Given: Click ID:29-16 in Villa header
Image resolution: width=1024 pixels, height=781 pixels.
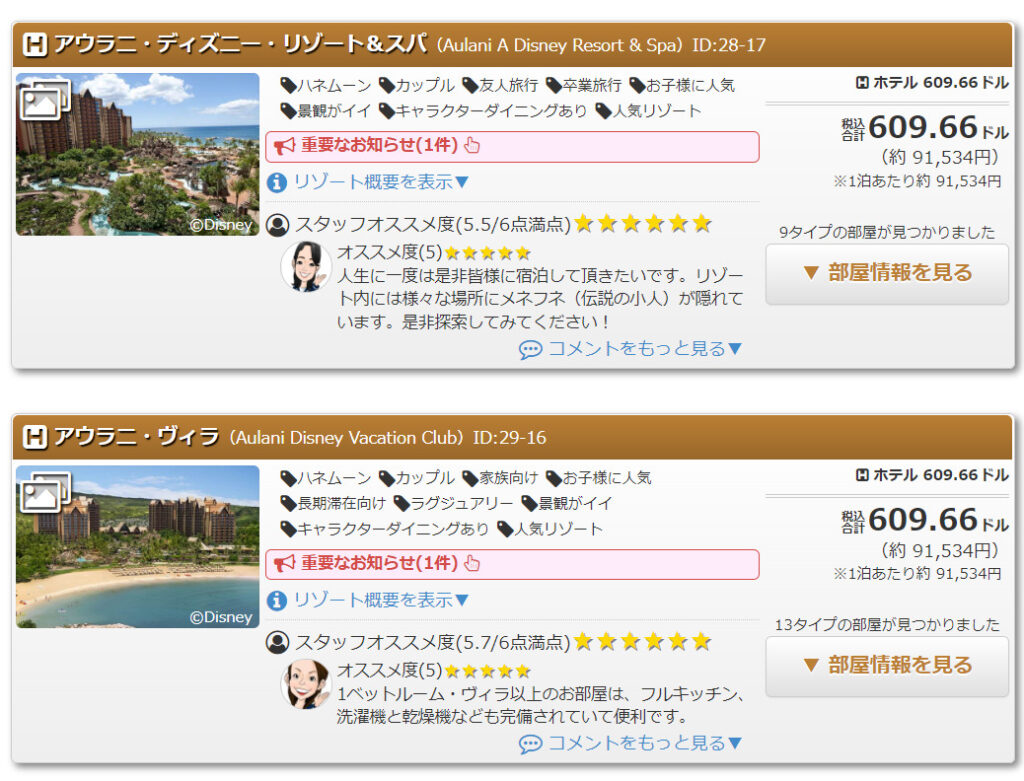Looking at the screenshot, I should (x=509, y=438).
